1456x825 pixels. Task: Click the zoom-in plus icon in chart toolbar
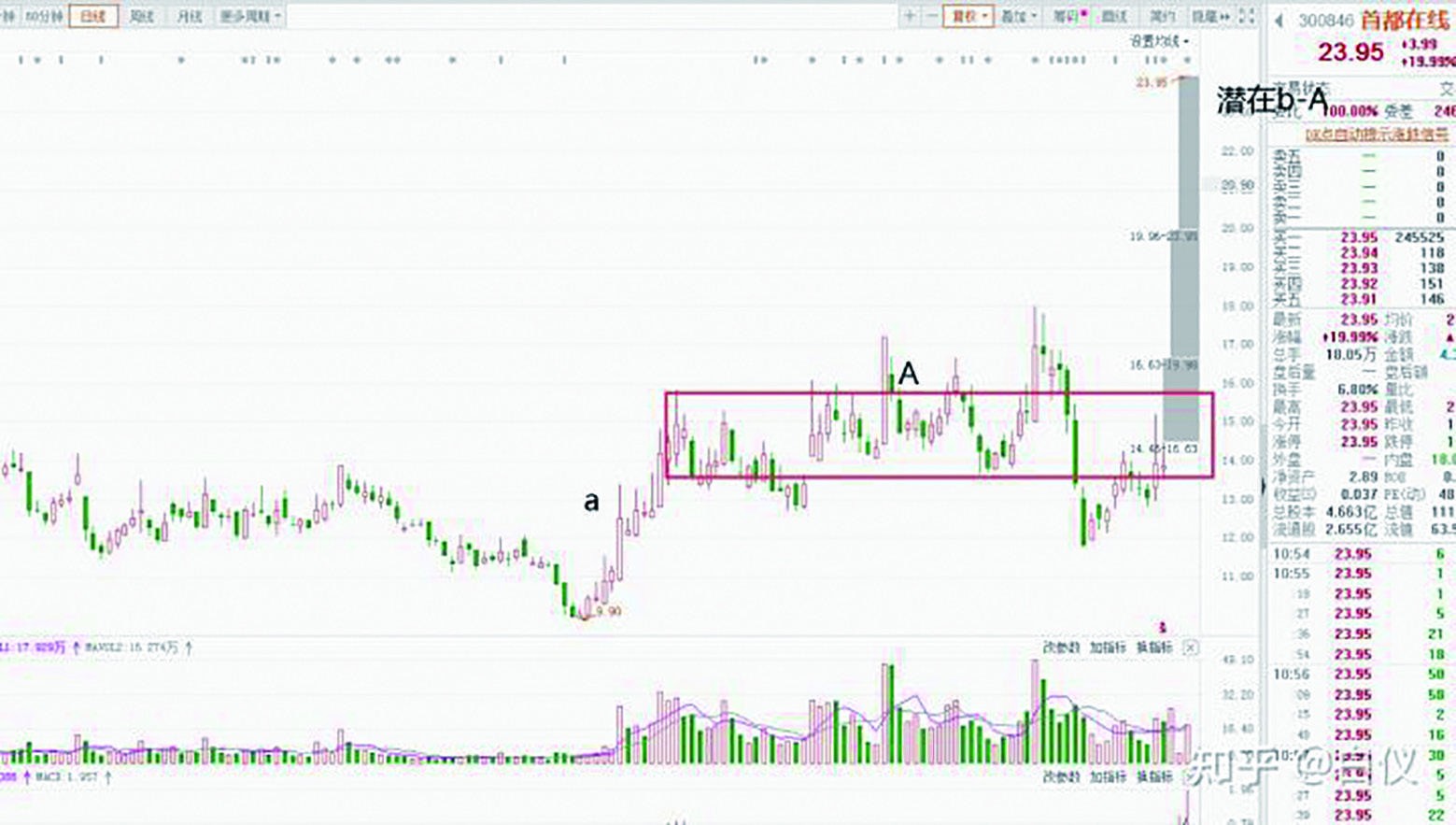910,16
